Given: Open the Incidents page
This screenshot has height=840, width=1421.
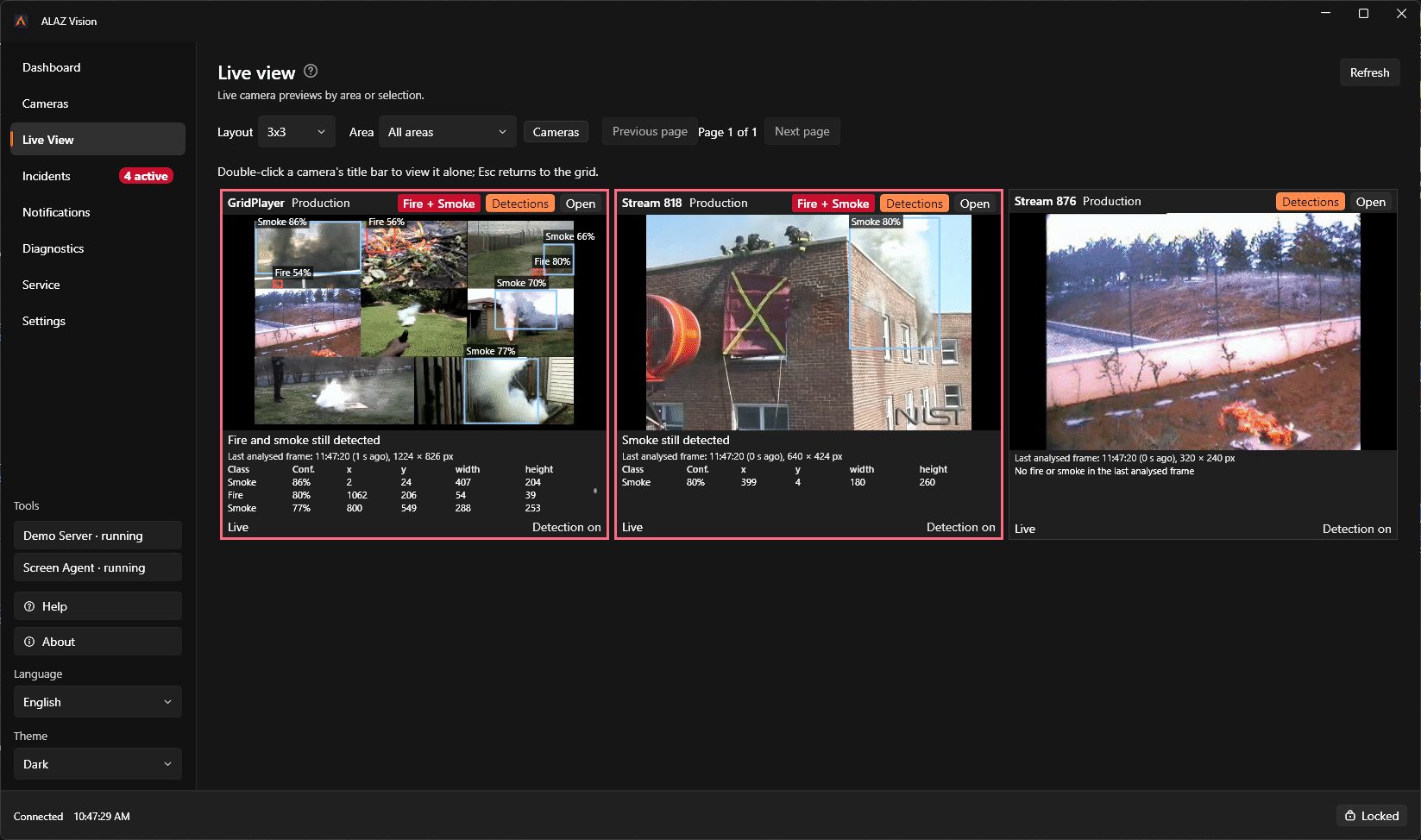Looking at the screenshot, I should point(97,176).
